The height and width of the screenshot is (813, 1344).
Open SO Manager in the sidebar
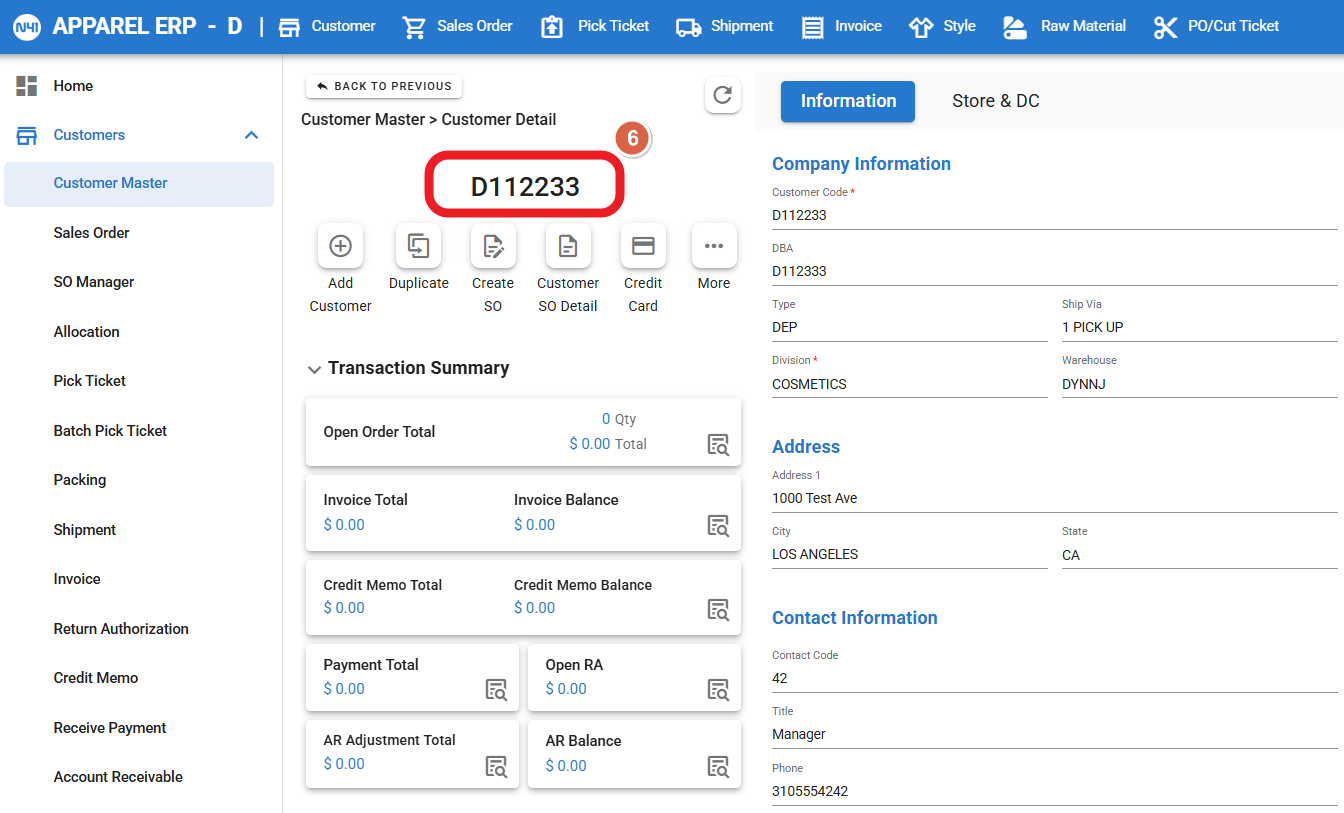94,282
